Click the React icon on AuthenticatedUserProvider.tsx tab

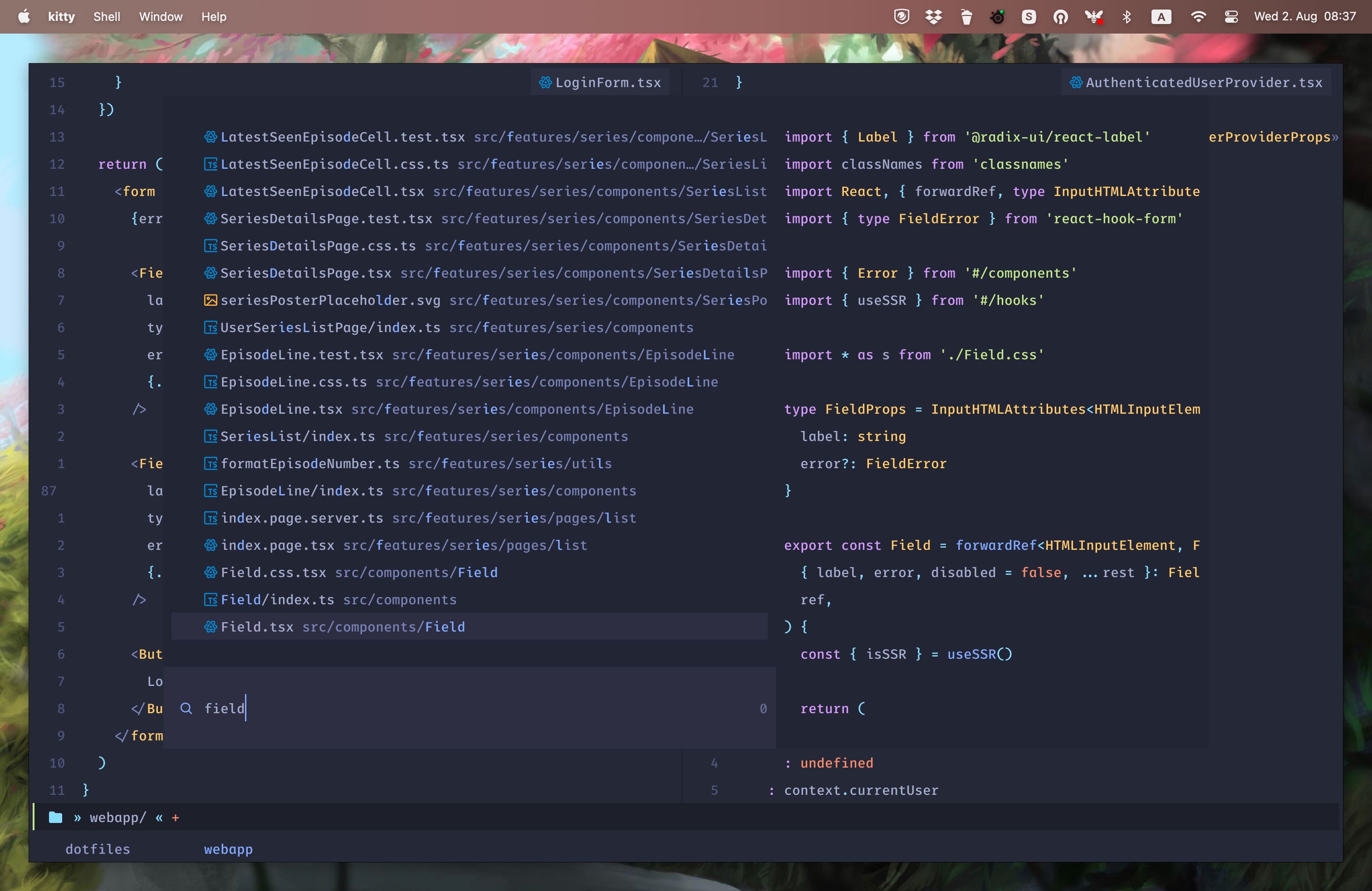(x=1076, y=83)
